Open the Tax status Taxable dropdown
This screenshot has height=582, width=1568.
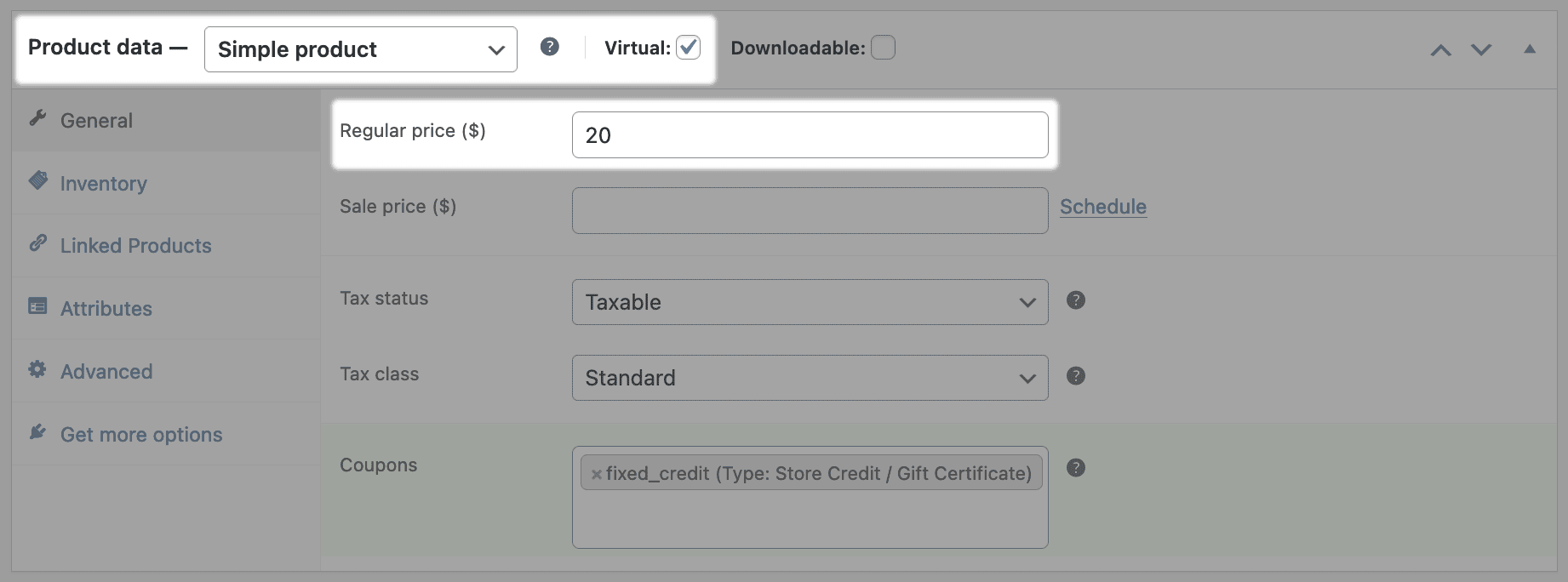coord(810,302)
